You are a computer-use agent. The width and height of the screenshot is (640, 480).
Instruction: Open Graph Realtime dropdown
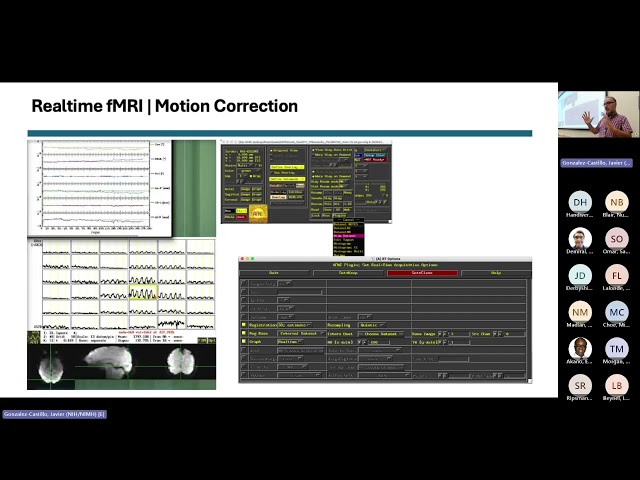click(x=290, y=342)
